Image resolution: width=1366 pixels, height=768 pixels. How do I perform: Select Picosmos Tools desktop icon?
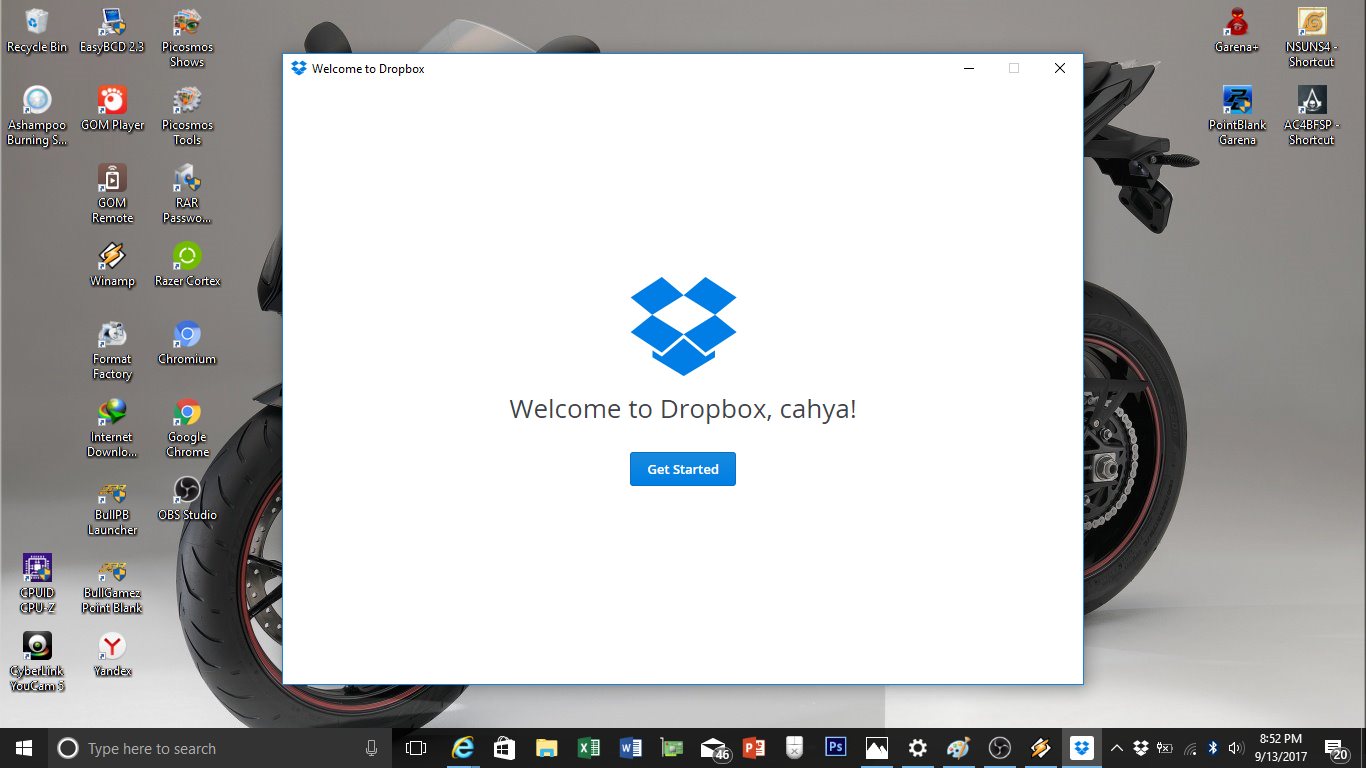pyautogui.click(x=187, y=116)
